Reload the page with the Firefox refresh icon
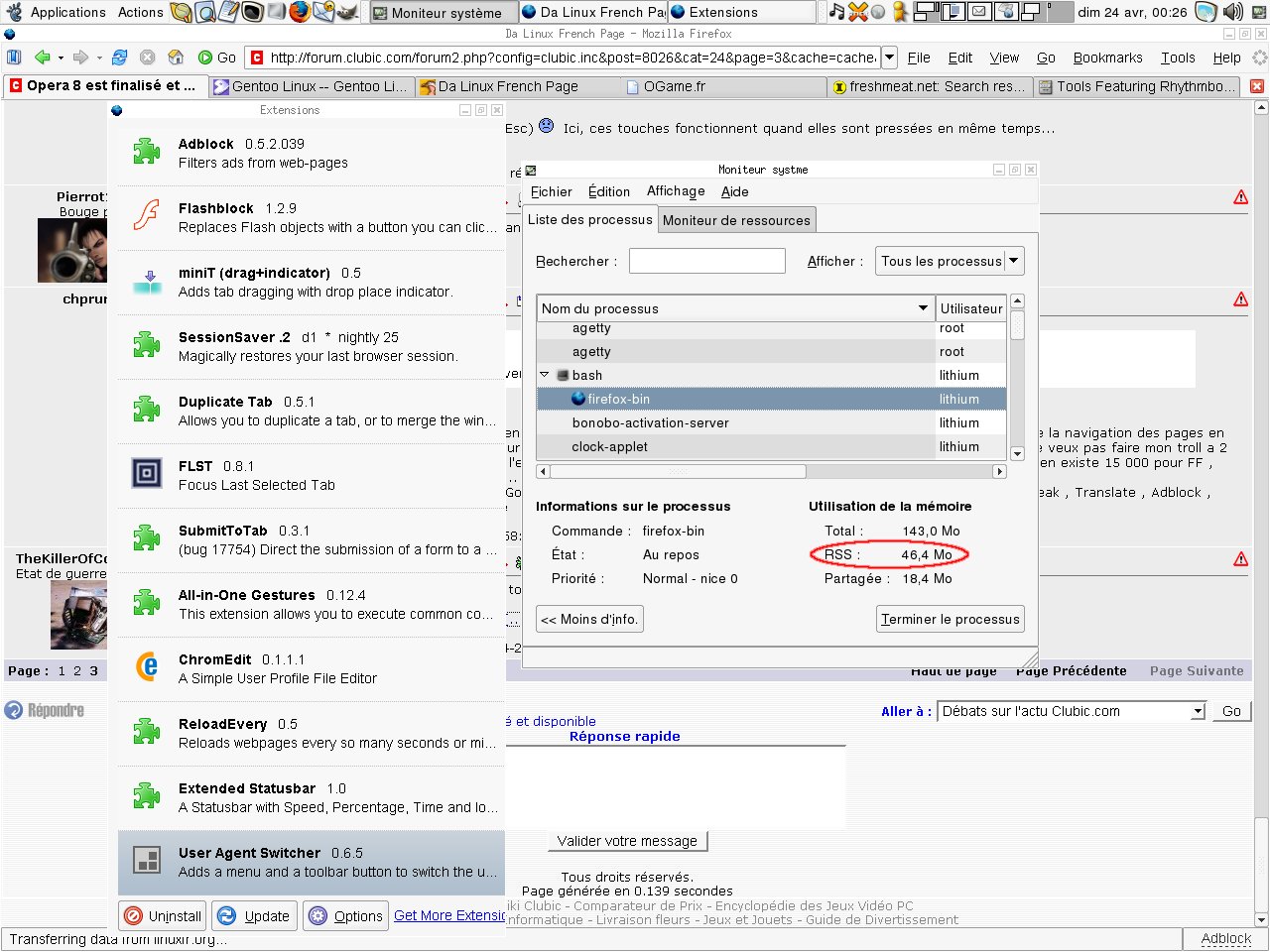This screenshot has width=1270, height=952. click(x=119, y=58)
